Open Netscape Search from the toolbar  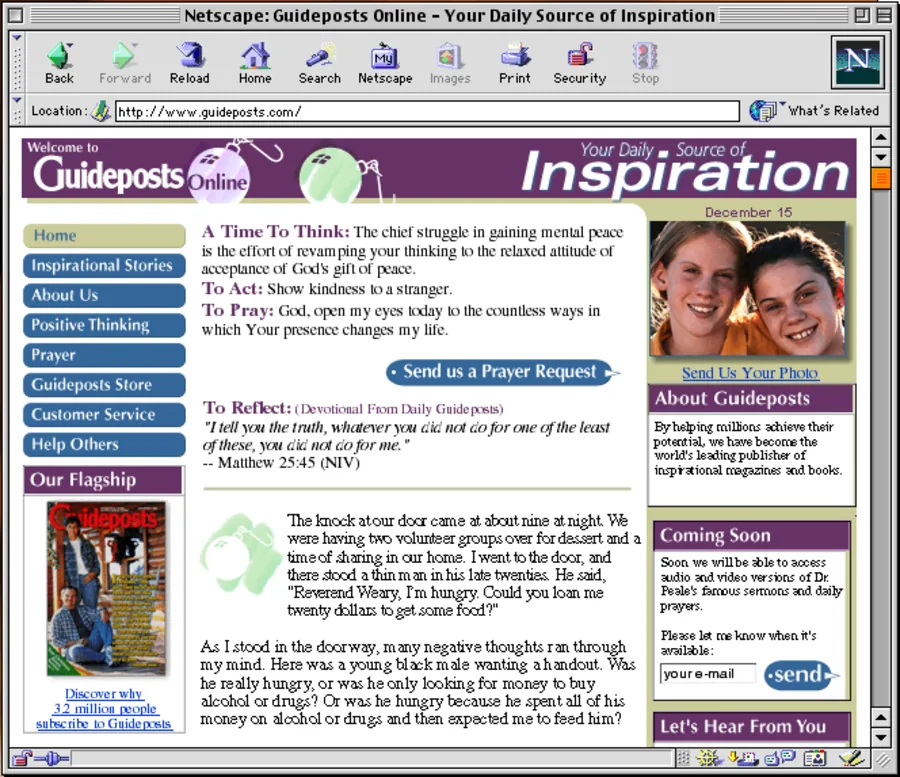320,63
